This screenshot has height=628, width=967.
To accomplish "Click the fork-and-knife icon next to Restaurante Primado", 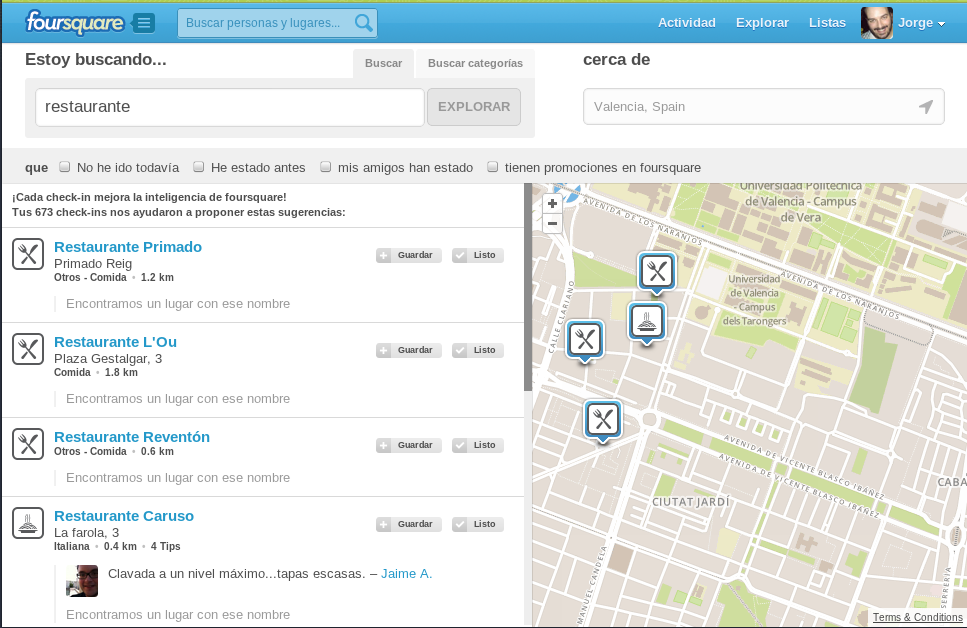I will pyautogui.click(x=28, y=253).
